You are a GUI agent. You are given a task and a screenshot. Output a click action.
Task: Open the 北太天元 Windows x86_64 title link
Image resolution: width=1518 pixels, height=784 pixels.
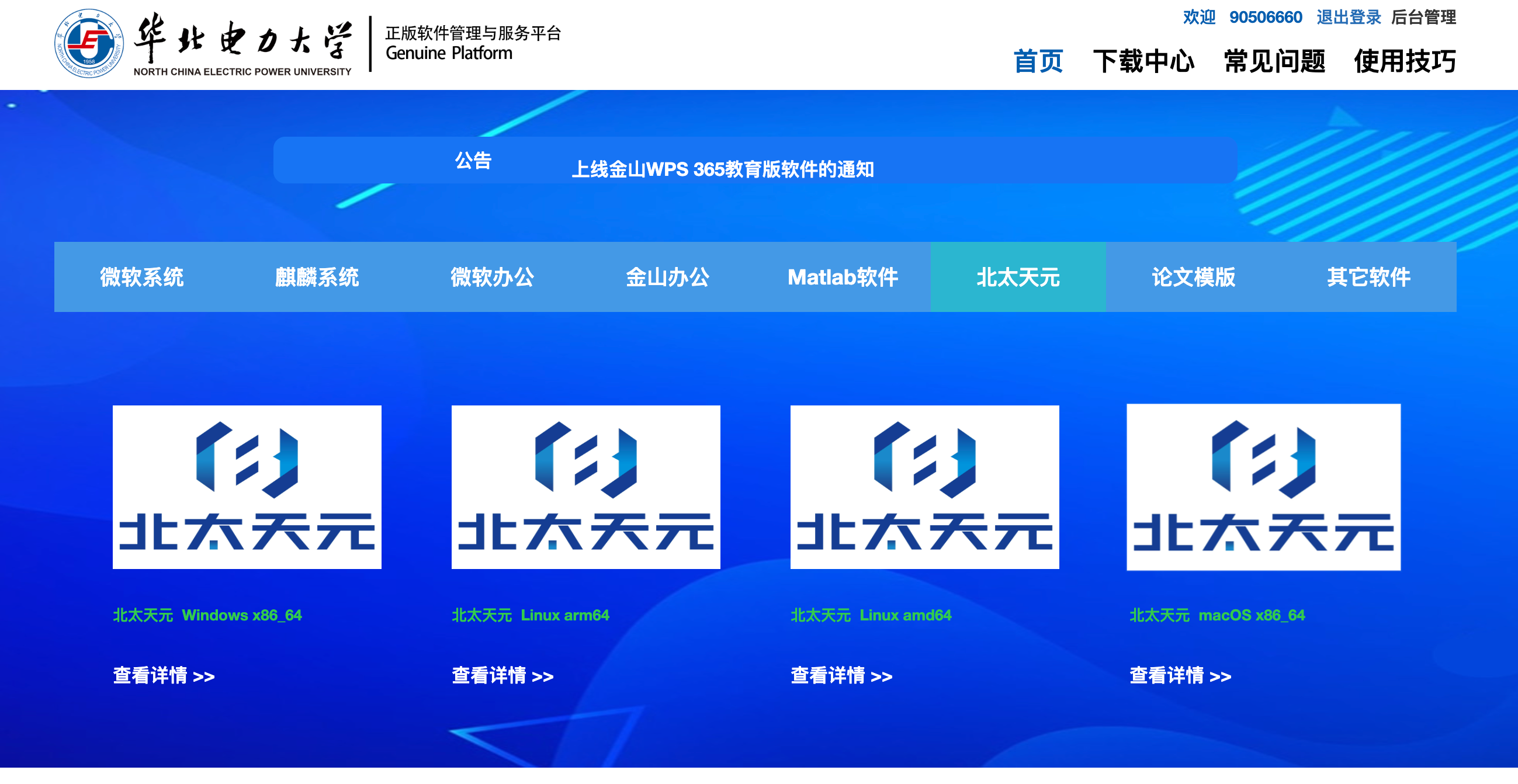tap(207, 615)
